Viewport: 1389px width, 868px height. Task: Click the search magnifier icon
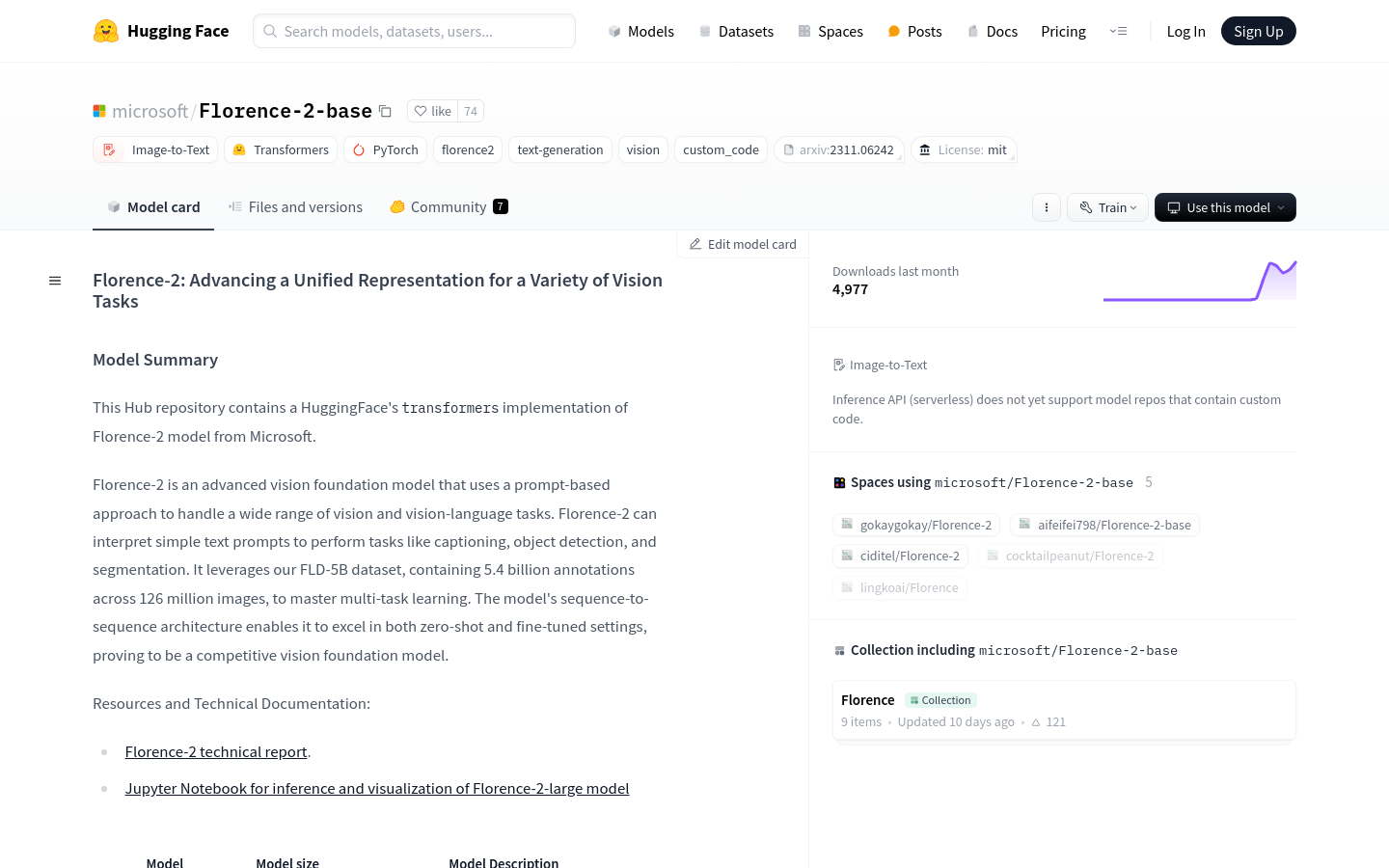pyautogui.click(x=270, y=31)
